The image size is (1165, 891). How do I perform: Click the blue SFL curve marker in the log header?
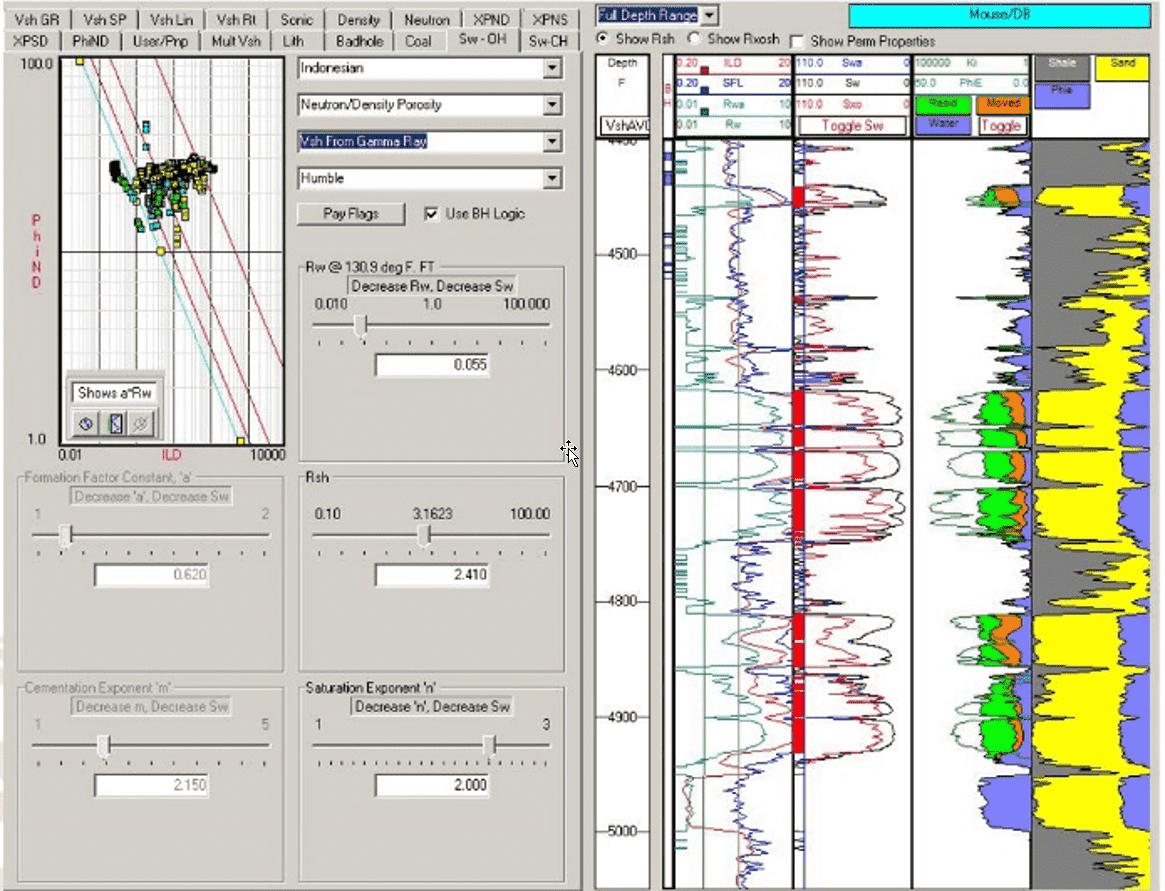pyautogui.click(x=705, y=88)
